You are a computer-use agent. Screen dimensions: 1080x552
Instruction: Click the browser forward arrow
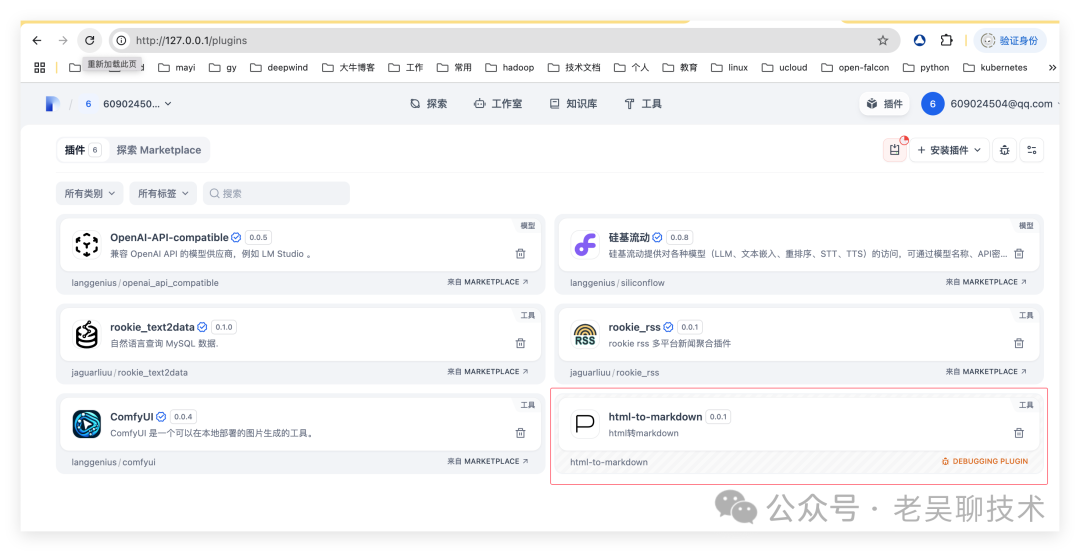tap(63, 41)
